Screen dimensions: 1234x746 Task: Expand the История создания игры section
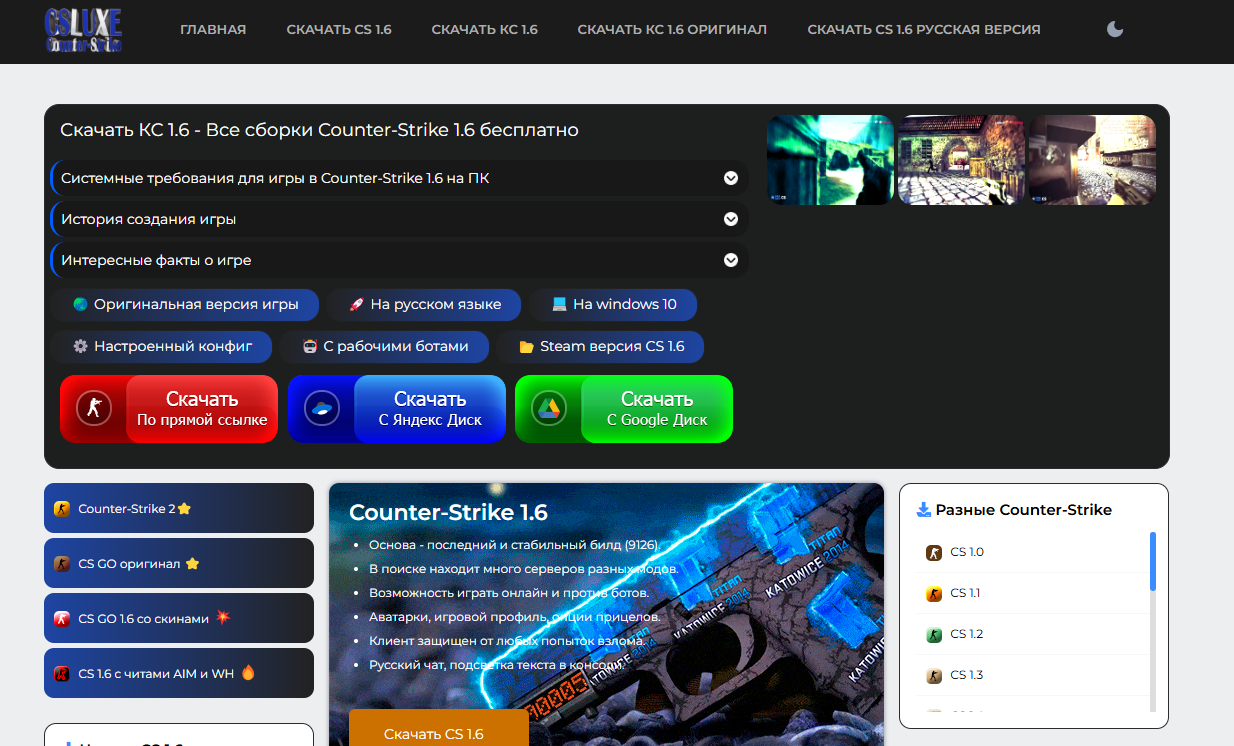coord(731,219)
